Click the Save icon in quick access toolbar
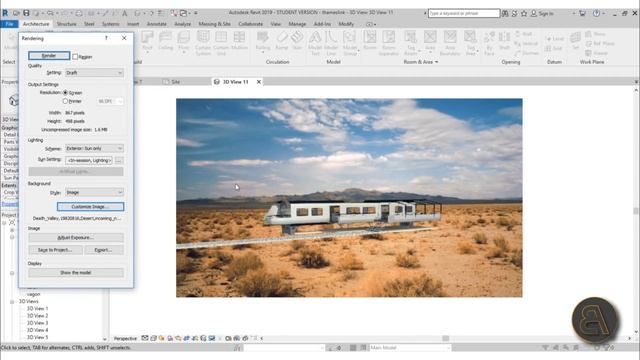 [x=26, y=13]
